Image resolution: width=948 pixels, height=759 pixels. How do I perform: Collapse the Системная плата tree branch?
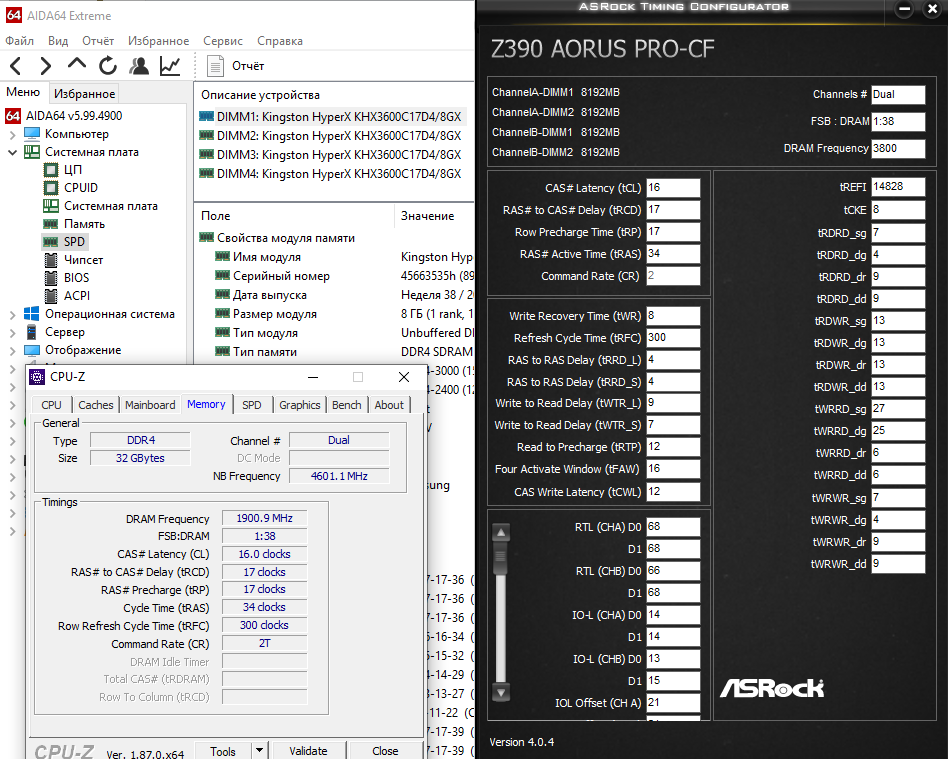(13, 152)
